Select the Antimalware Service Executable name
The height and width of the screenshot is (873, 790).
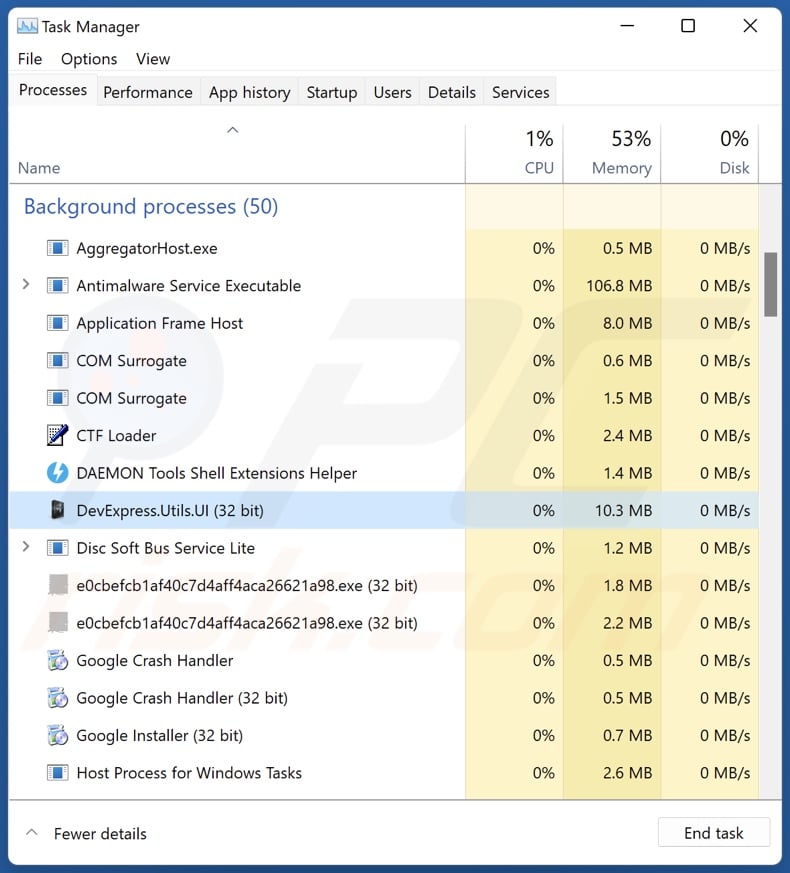(189, 286)
